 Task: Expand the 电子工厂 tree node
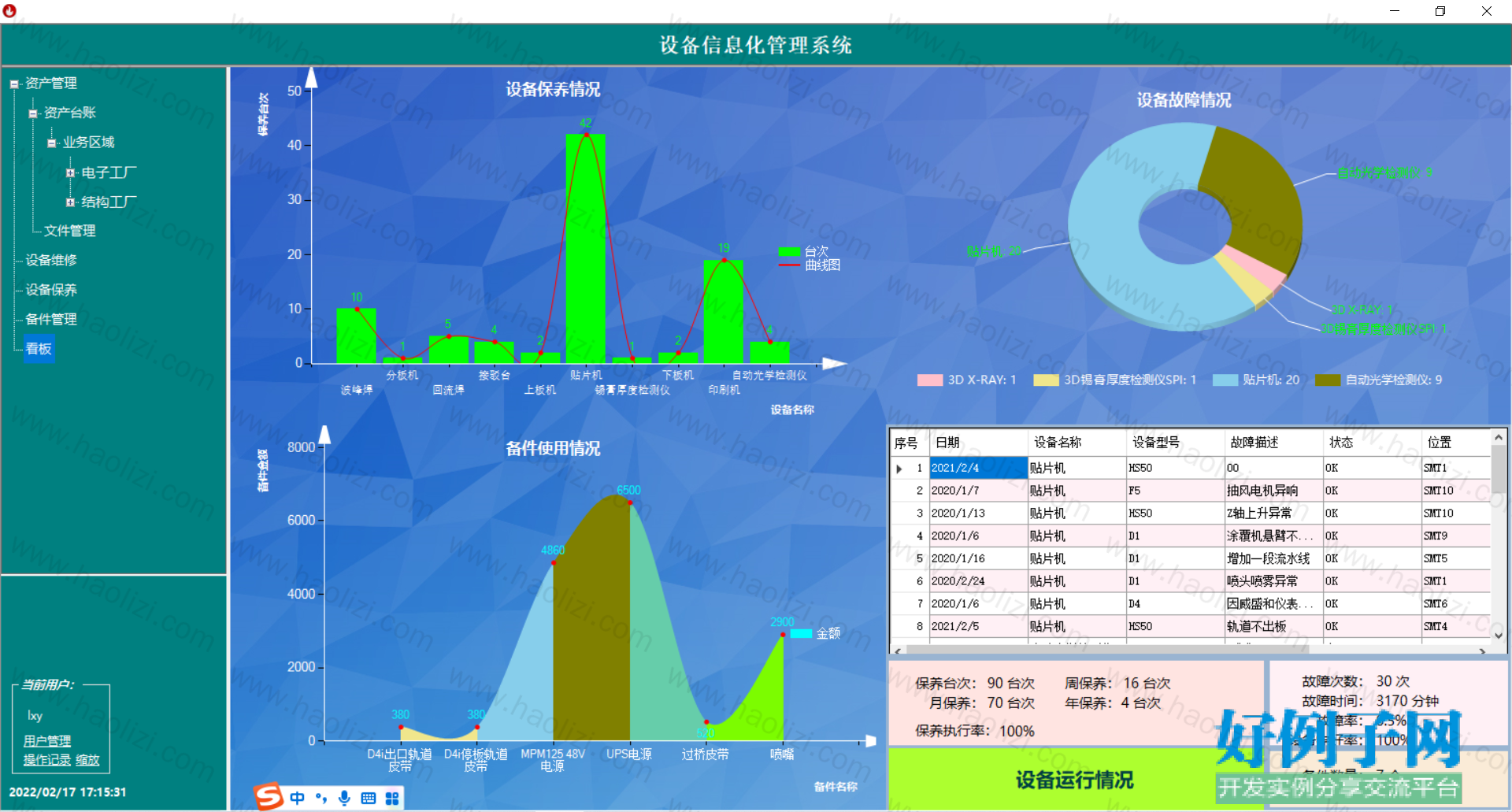pos(71,172)
